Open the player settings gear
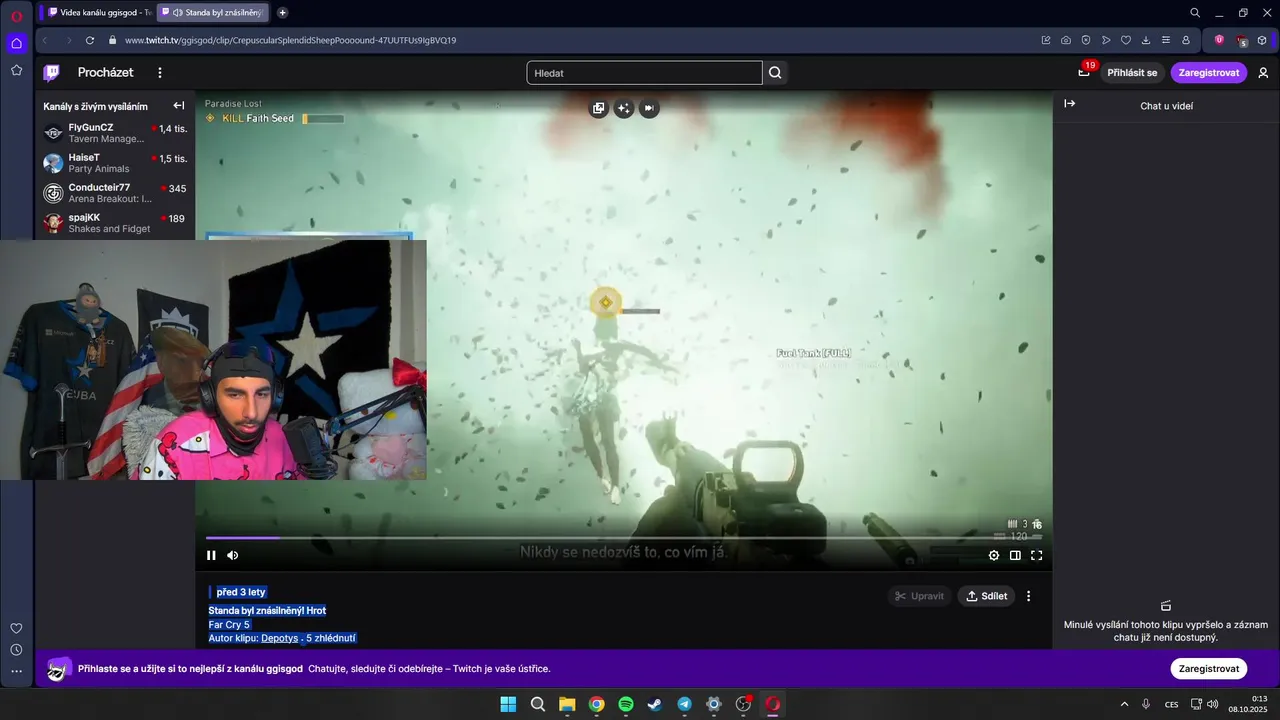 pyautogui.click(x=994, y=556)
